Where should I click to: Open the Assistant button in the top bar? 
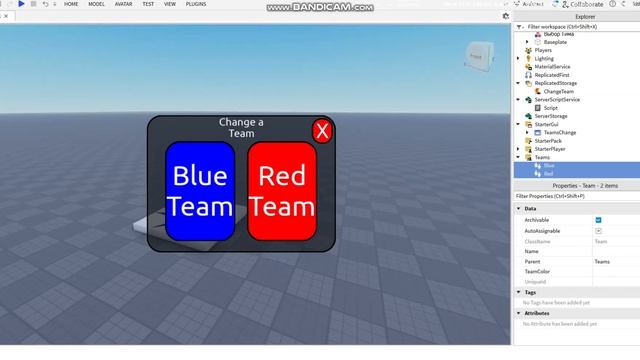pyautogui.click(x=529, y=4)
